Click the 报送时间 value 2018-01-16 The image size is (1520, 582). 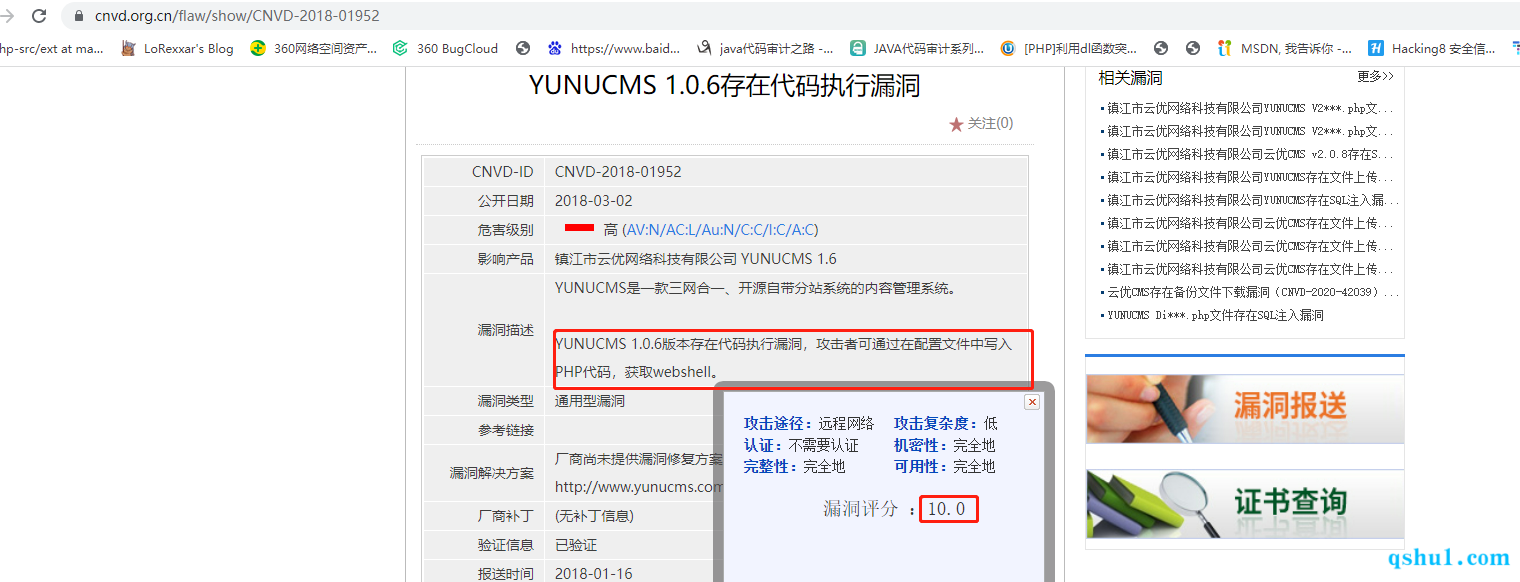(x=594, y=574)
